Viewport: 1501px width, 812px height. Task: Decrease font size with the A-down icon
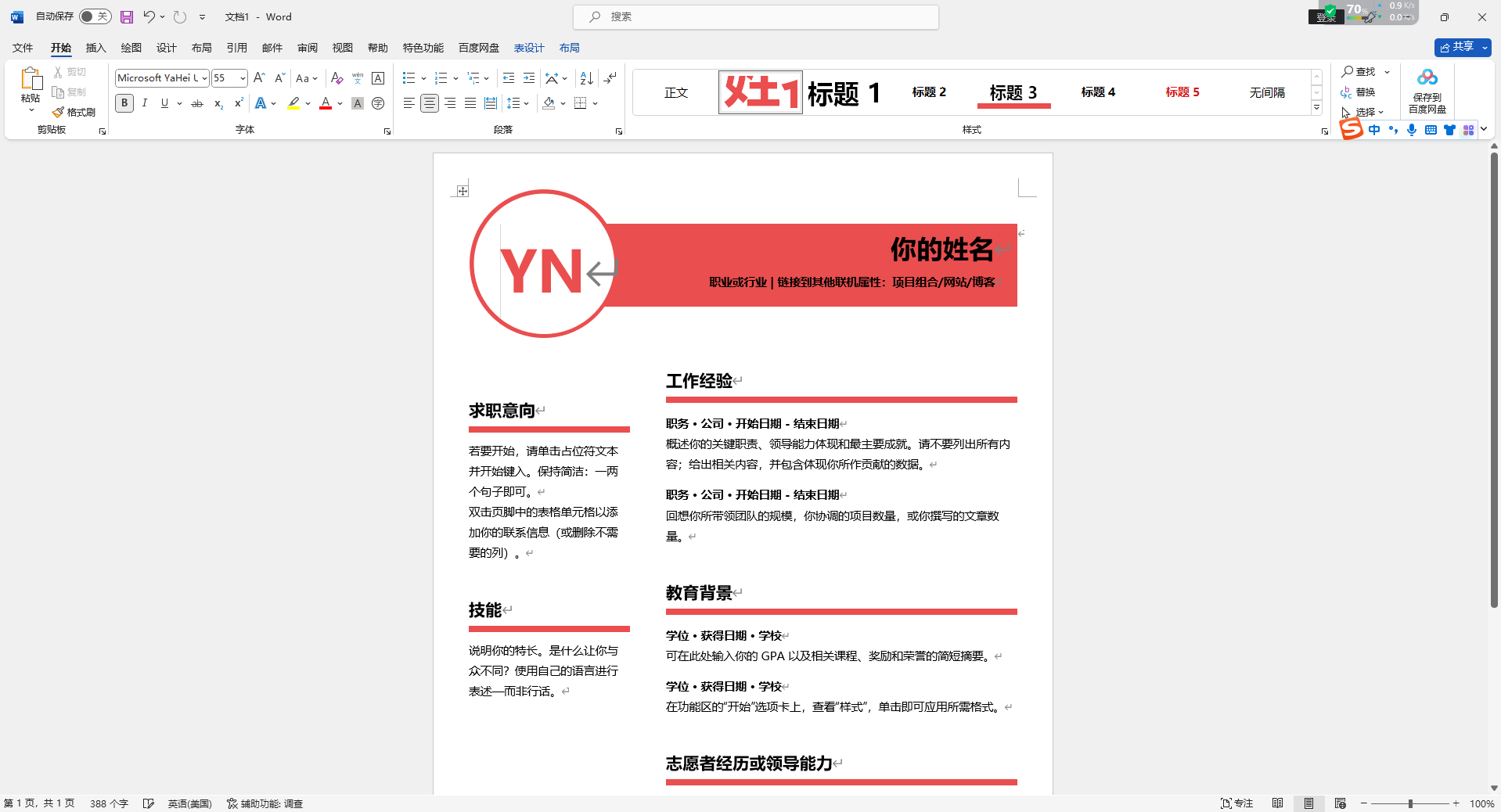279,78
